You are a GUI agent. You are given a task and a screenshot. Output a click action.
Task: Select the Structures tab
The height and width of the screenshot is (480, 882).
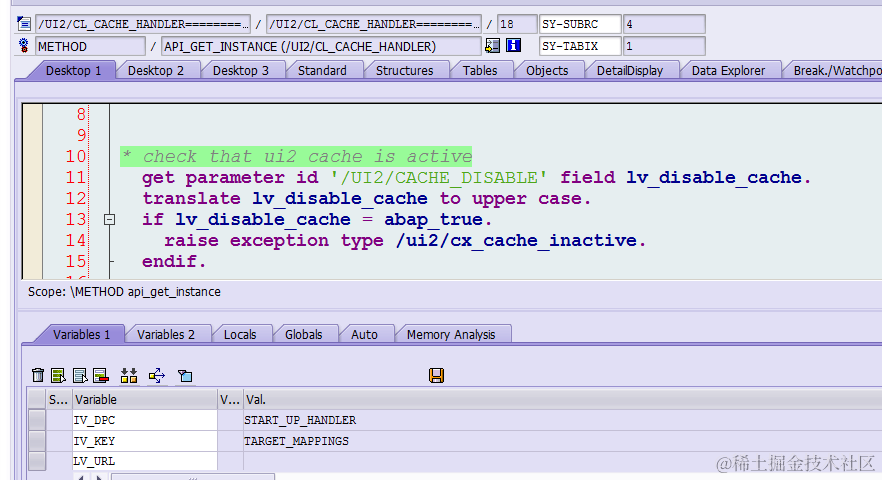(404, 70)
